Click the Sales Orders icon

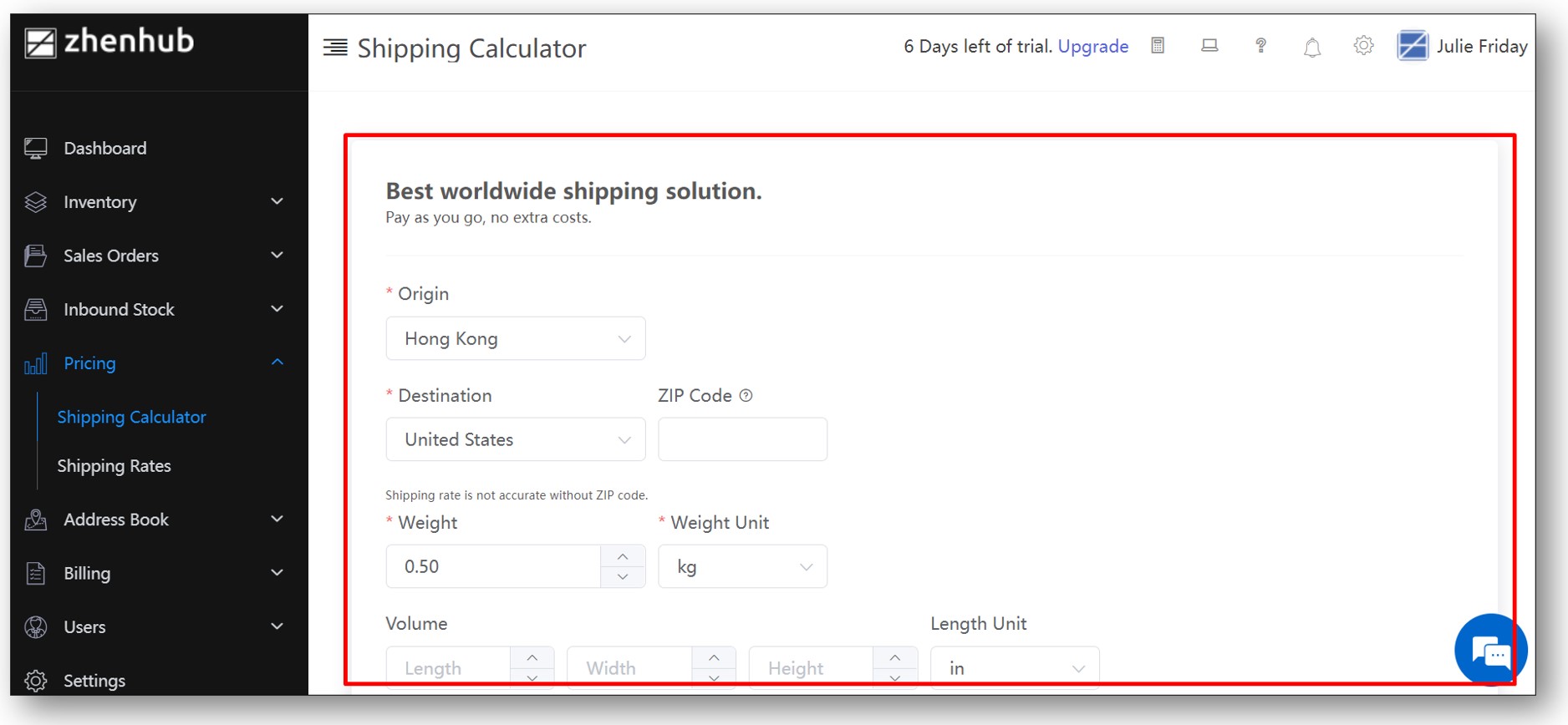coord(36,256)
